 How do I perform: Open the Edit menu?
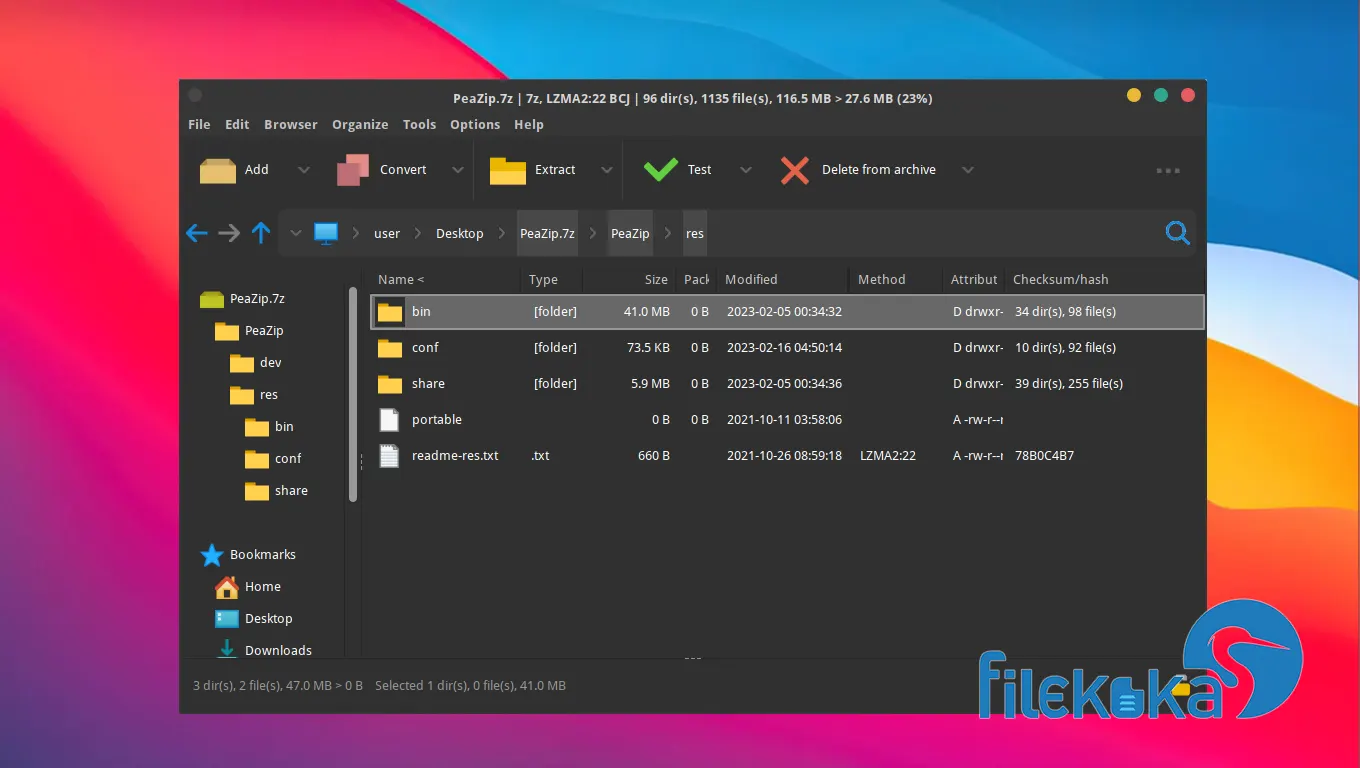237,124
